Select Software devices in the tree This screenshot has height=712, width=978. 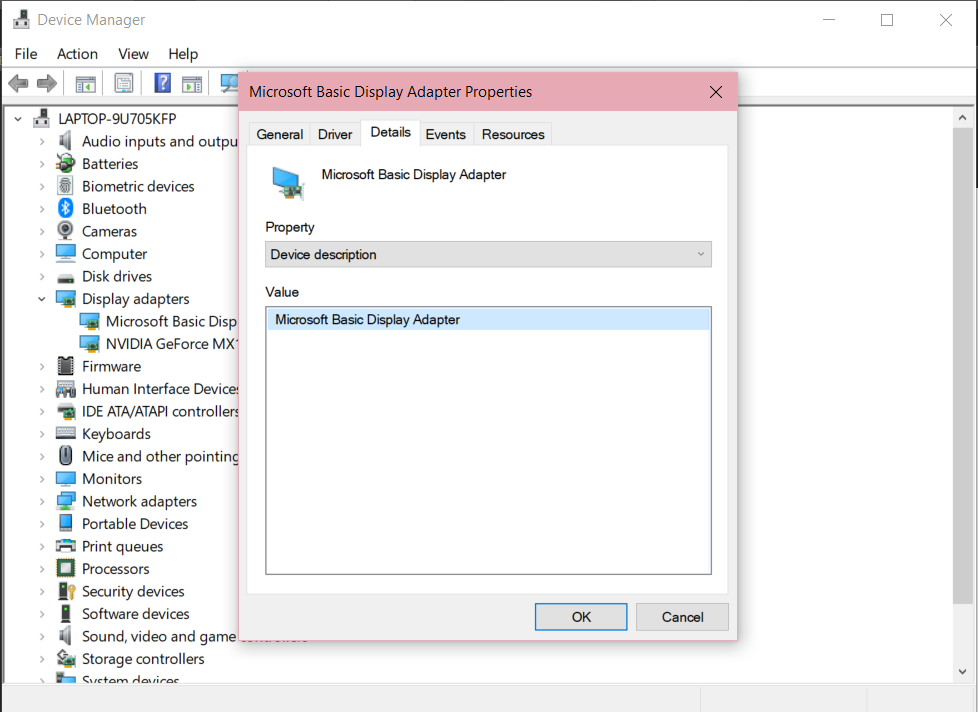(135, 613)
